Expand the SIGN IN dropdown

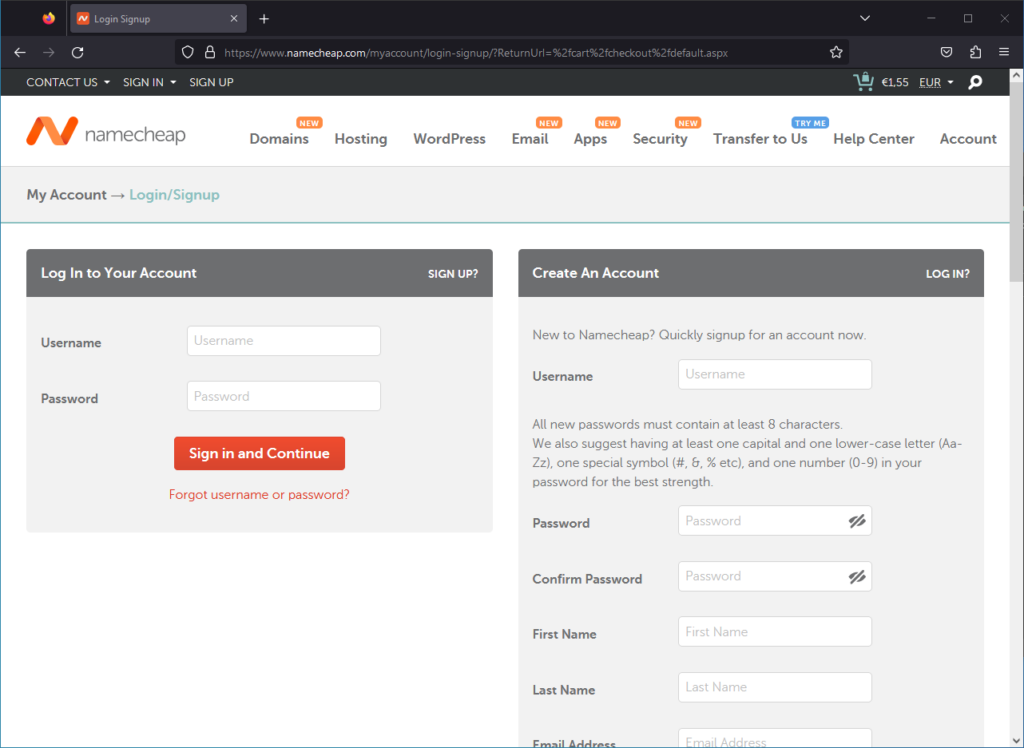150,82
